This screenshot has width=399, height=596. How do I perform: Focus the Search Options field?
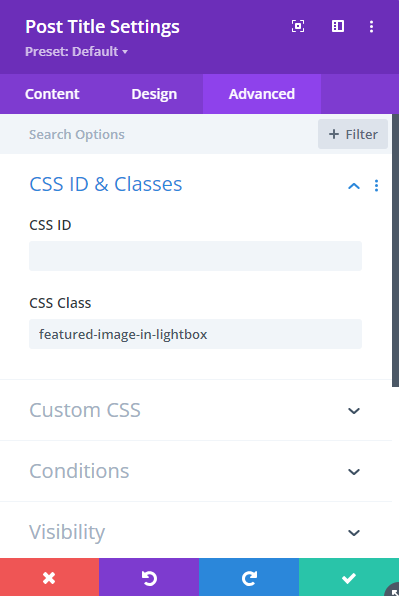click(159, 134)
